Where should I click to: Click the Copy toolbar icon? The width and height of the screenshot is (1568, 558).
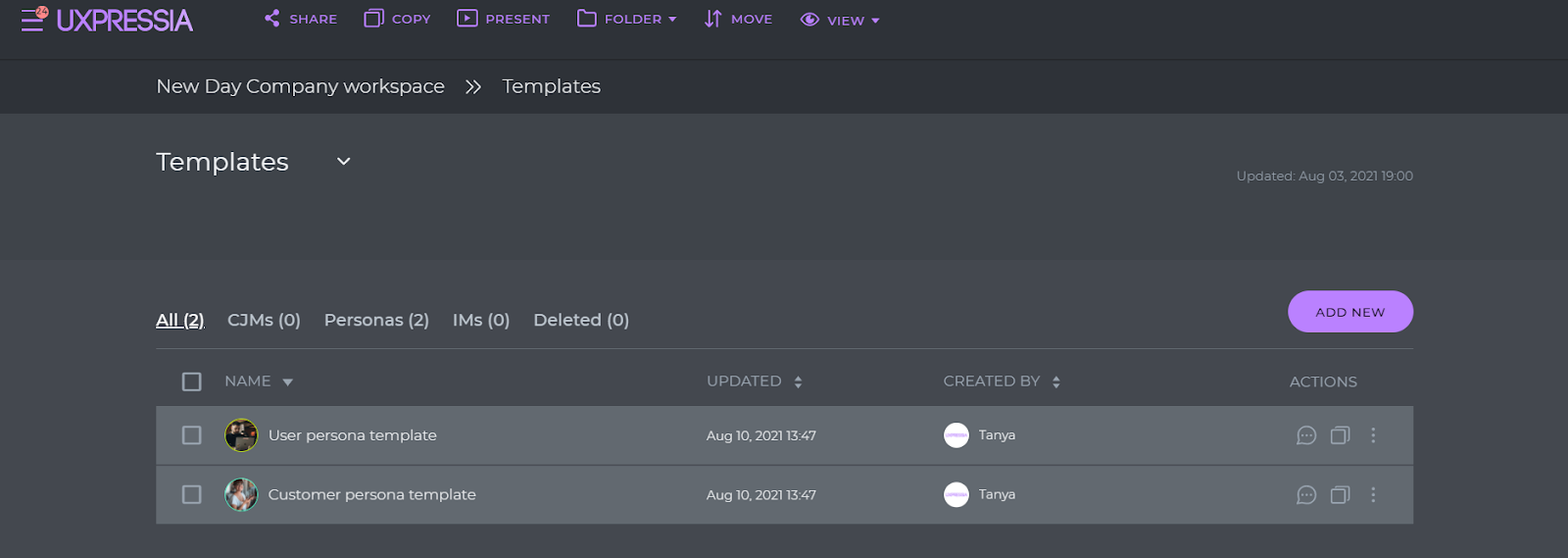point(373,19)
